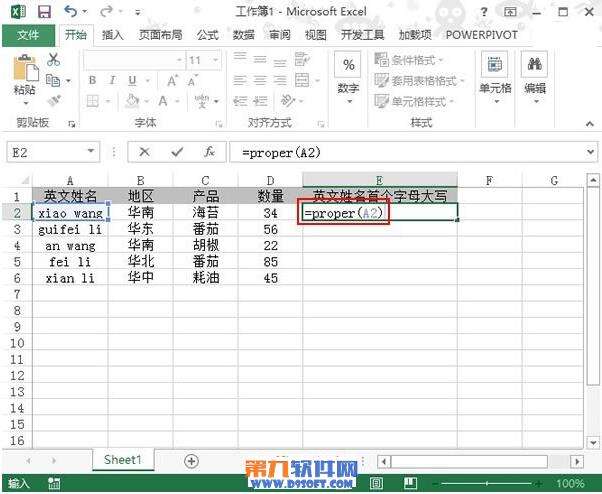Click the zoom slider in status bar
This screenshot has height=494, width=602.
(488, 484)
